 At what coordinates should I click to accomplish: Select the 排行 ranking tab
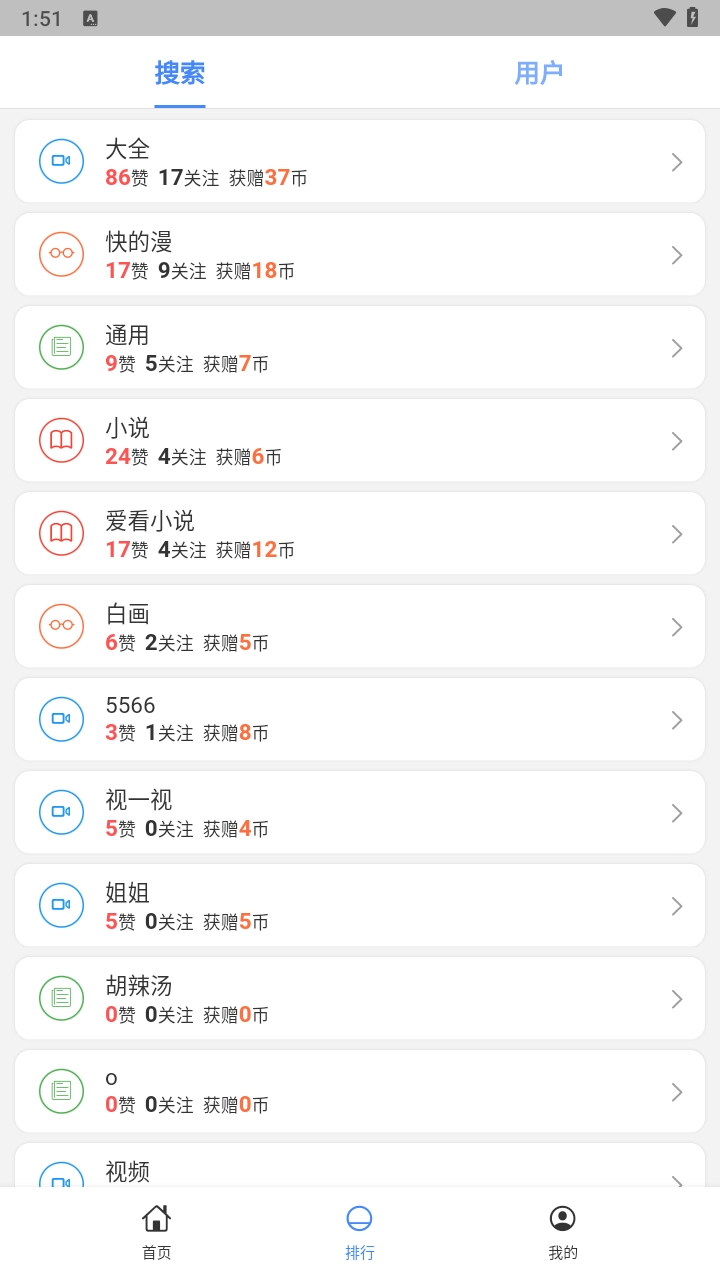coord(359,1232)
